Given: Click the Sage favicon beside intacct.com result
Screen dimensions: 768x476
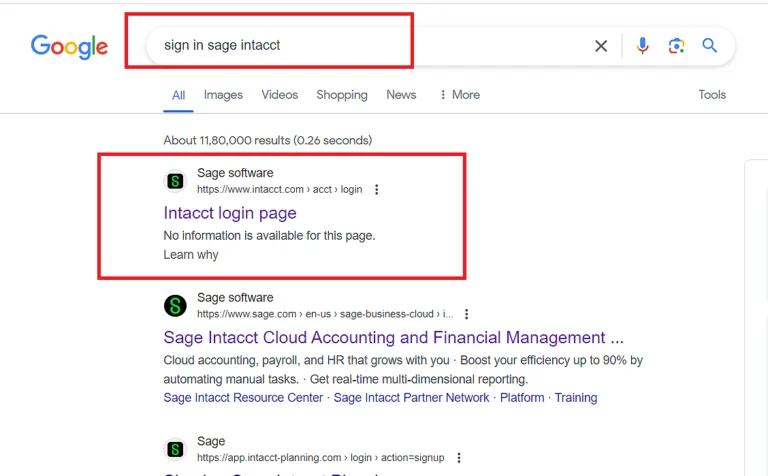Looking at the screenshot, I should tap(175, 181).
